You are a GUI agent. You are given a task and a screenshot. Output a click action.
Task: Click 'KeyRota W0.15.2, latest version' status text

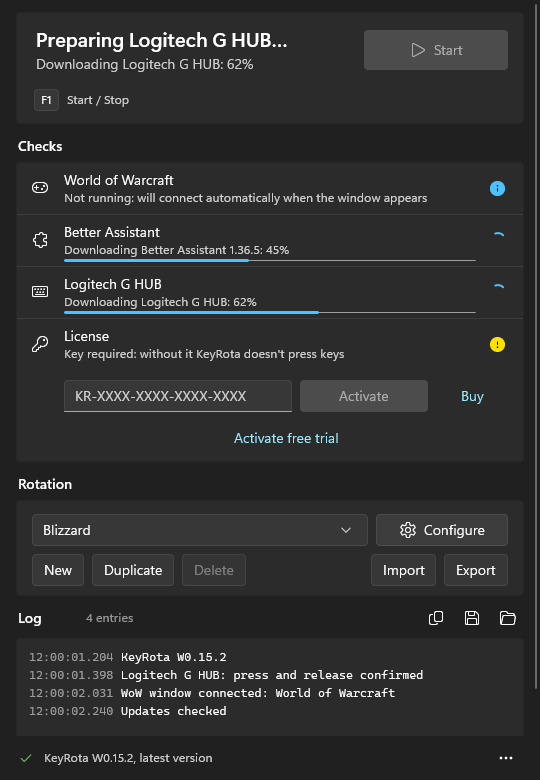click(x=128, y=758)
